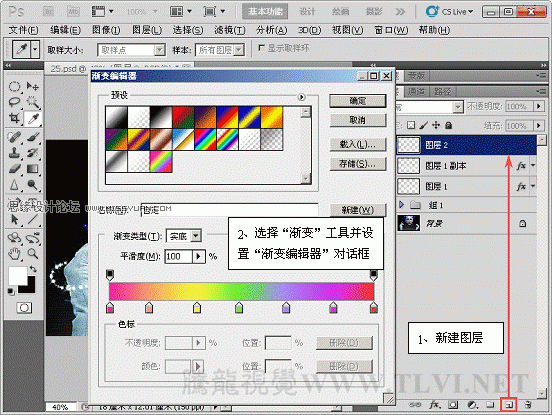Select the green color stop
This screenshot has height=415, width=552.
(x=239, y=307)
